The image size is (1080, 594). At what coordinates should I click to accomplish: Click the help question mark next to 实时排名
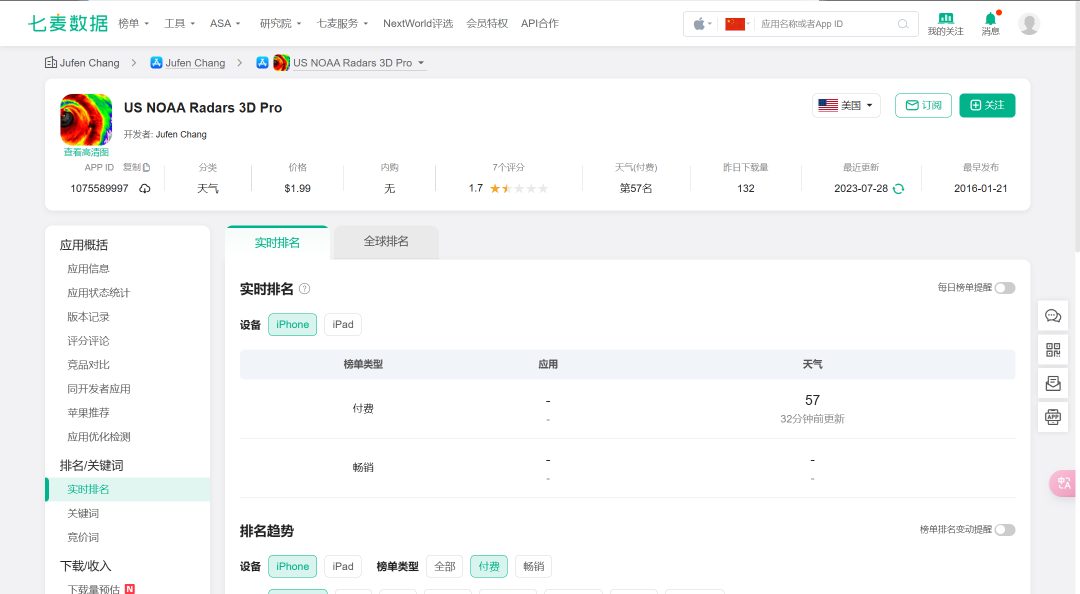pos(304,289)
